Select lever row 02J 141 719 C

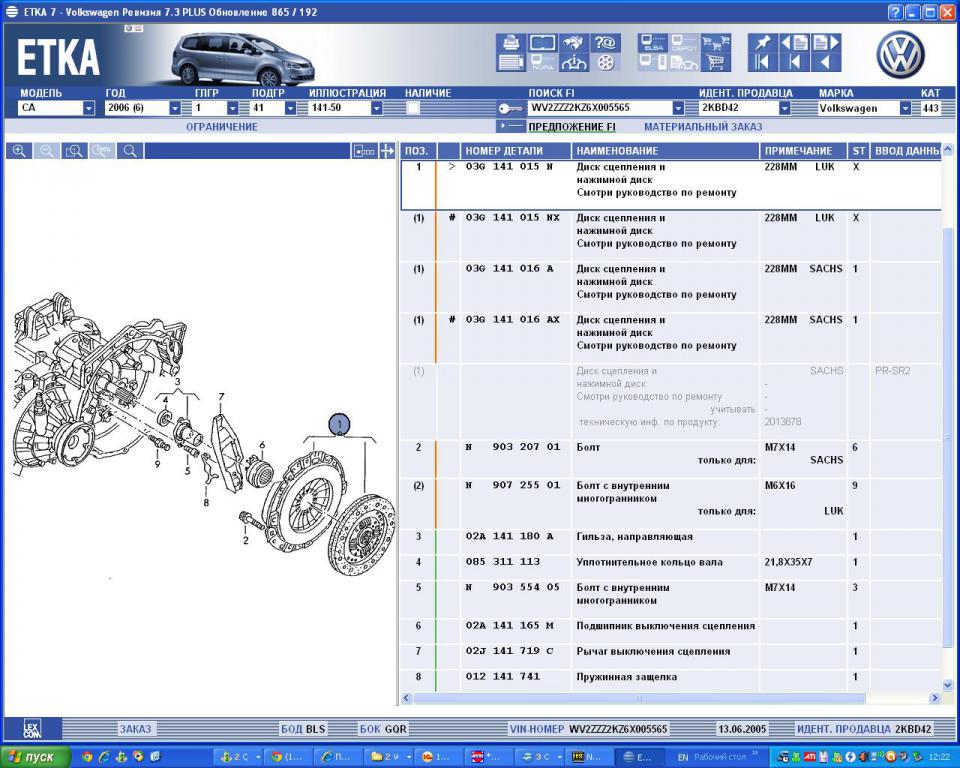click(x=670, y=657)
